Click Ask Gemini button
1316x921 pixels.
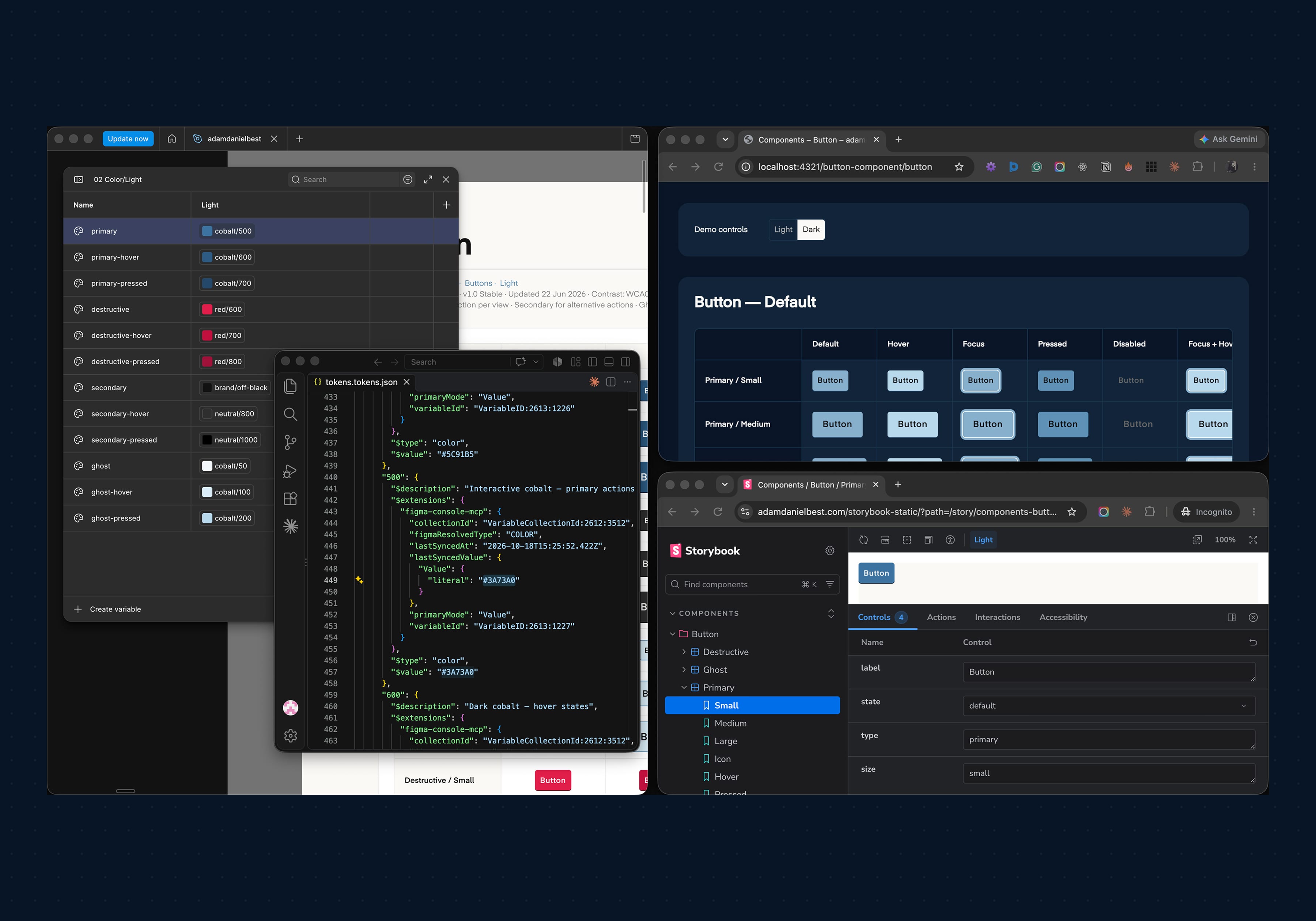pos(1229,139)
